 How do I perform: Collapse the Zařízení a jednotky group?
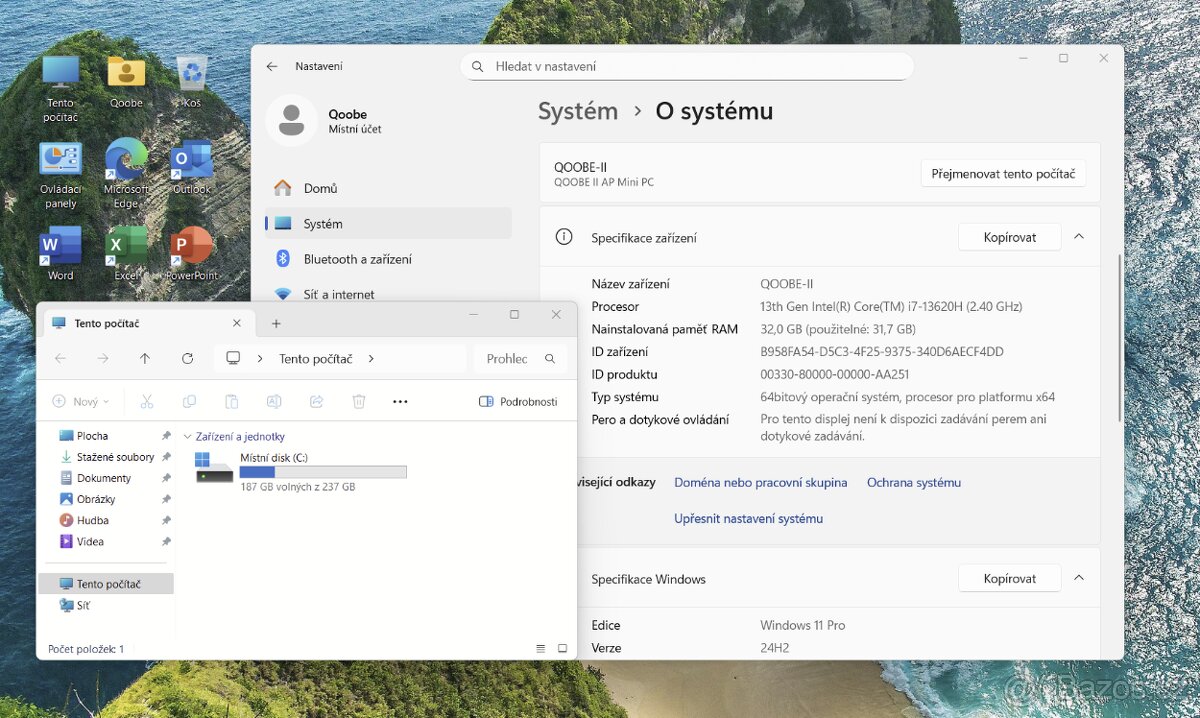coord(187,437)
